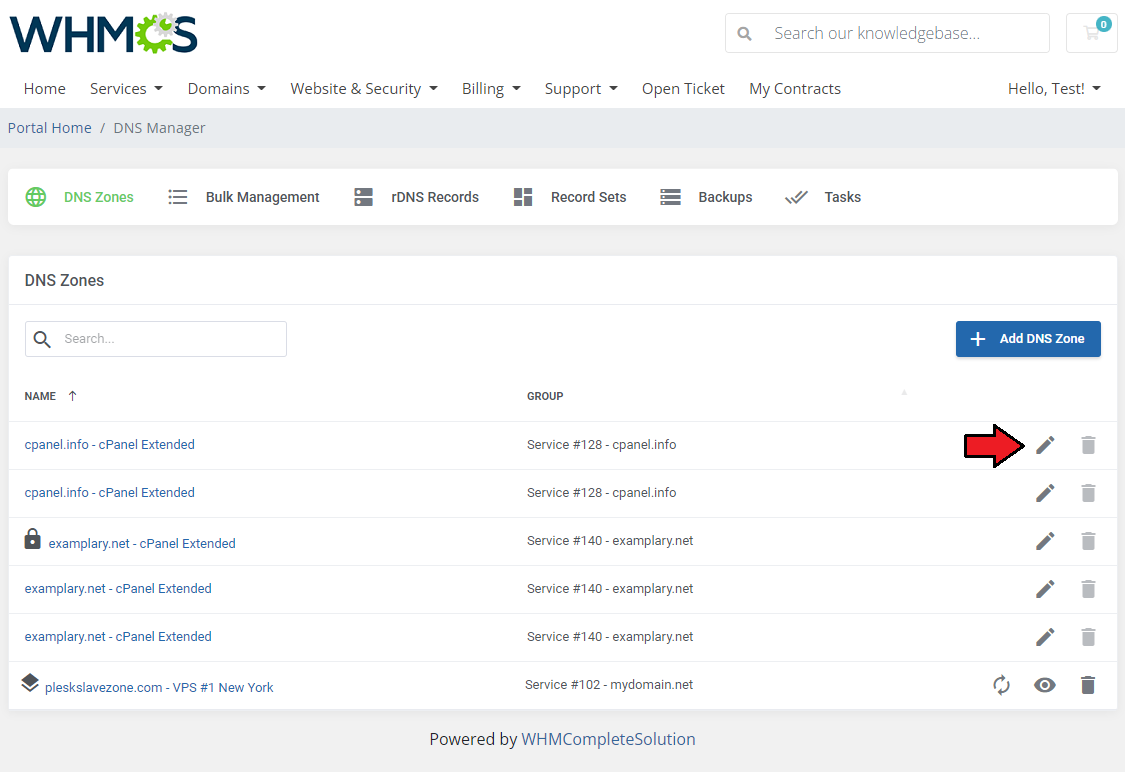Select the DNS Zones tab label
The image size is (1125, 772).
(x=99, y=197)
